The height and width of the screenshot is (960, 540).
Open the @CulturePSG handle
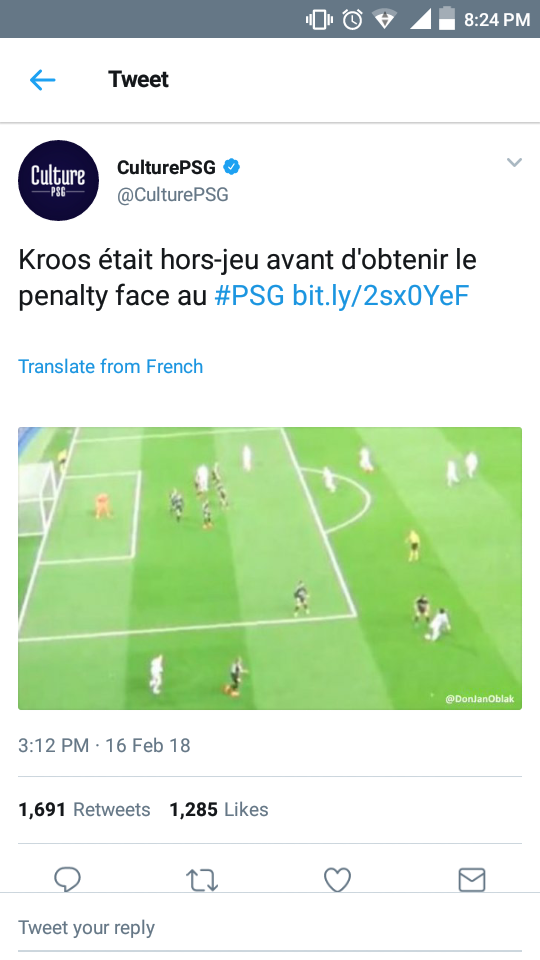(173, 195)
